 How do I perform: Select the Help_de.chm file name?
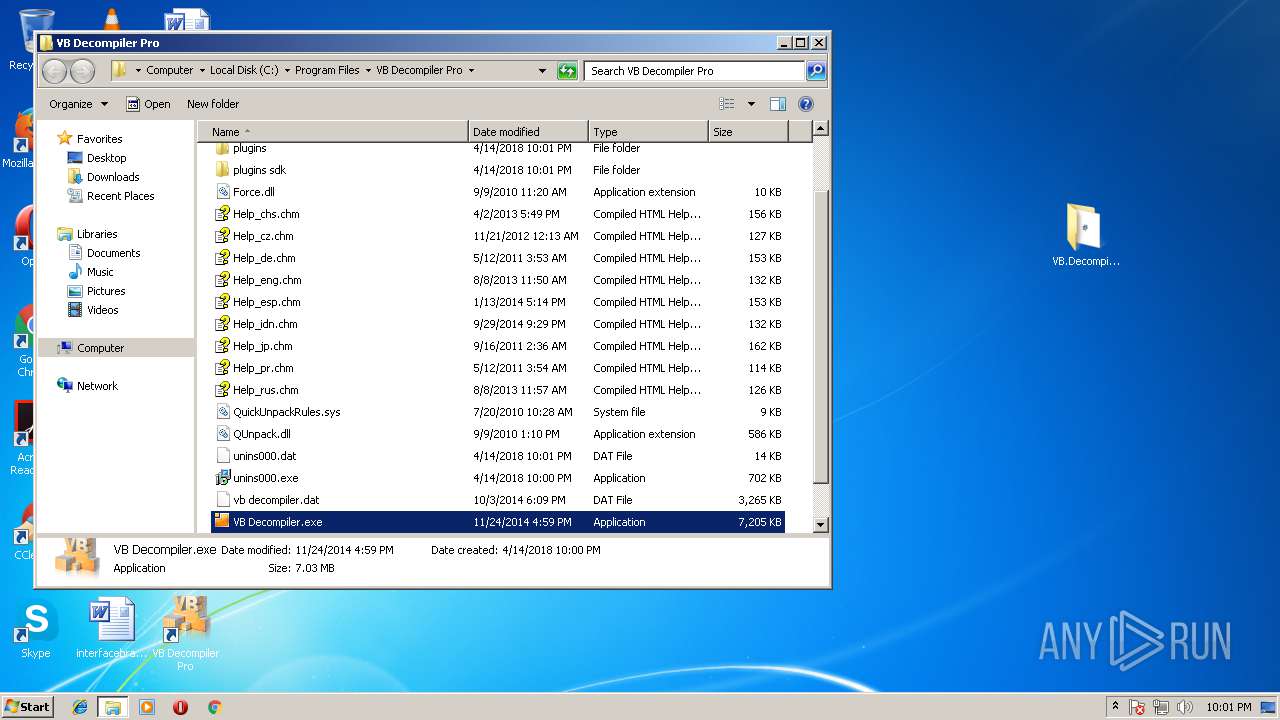(264, 258)
